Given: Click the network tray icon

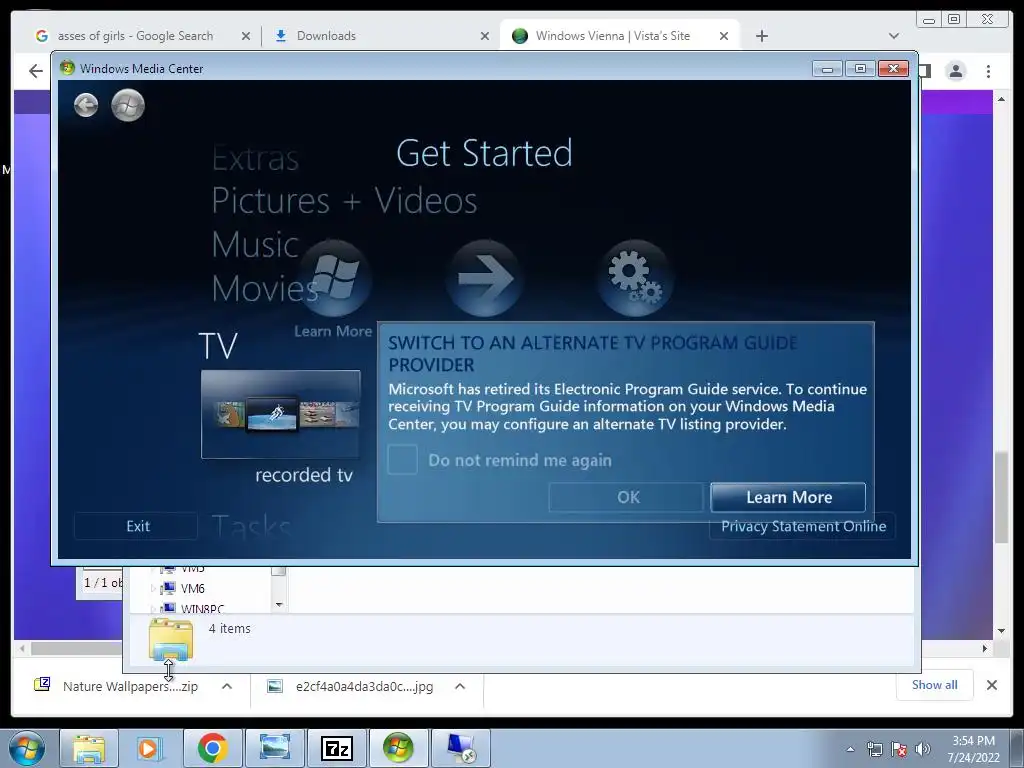Looking at the screenshot, I should click(x=874, y=749).
